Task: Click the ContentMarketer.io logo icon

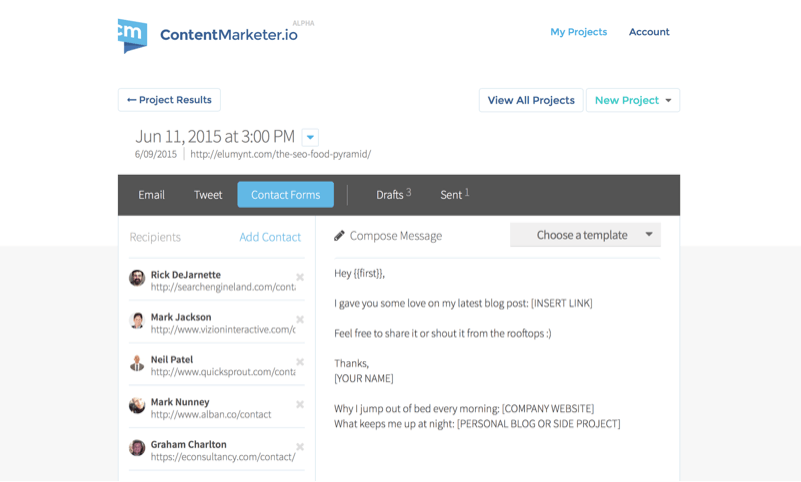Action: pos(132,36)
